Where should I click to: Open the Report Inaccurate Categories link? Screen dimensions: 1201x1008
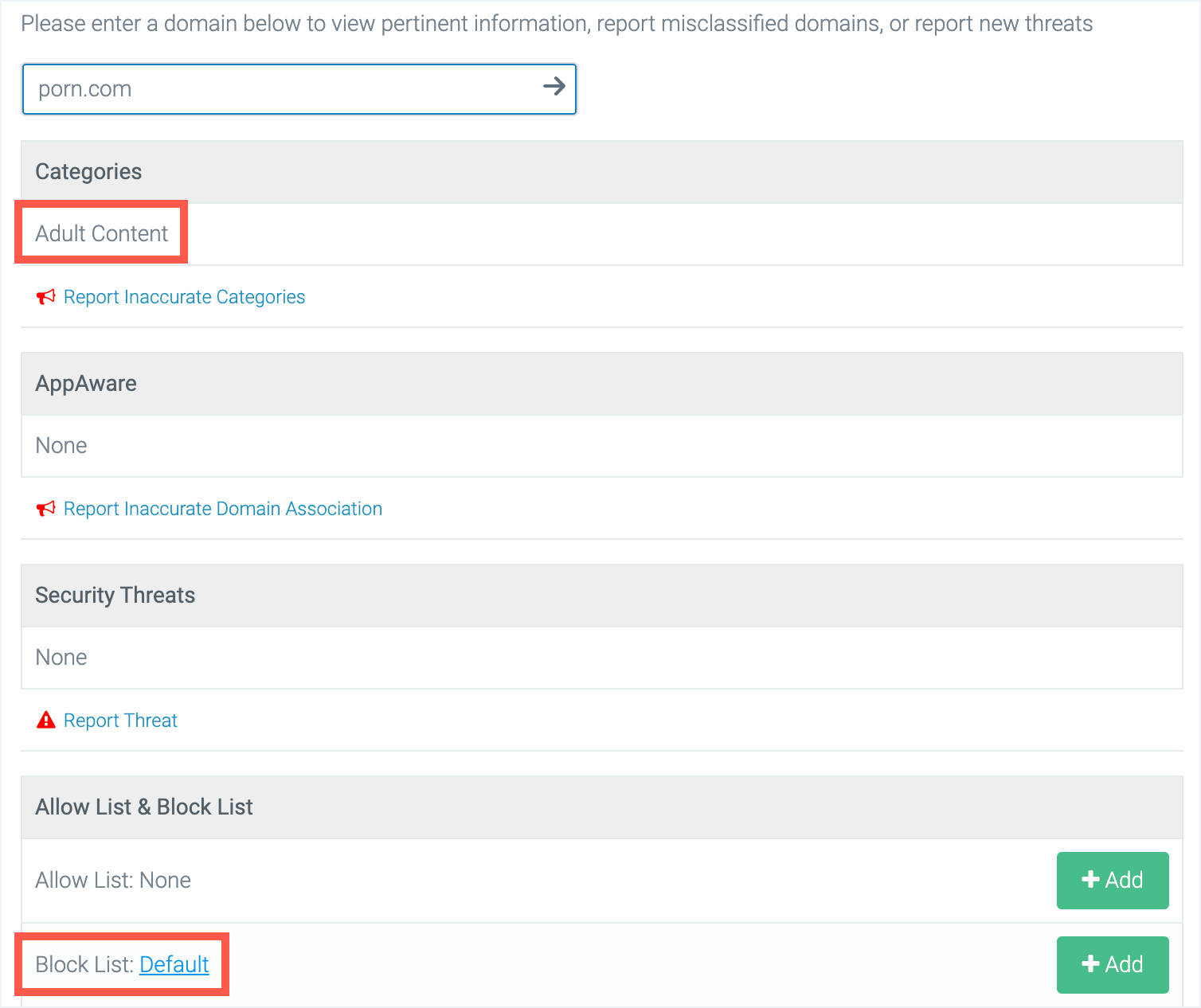[184, 297]
